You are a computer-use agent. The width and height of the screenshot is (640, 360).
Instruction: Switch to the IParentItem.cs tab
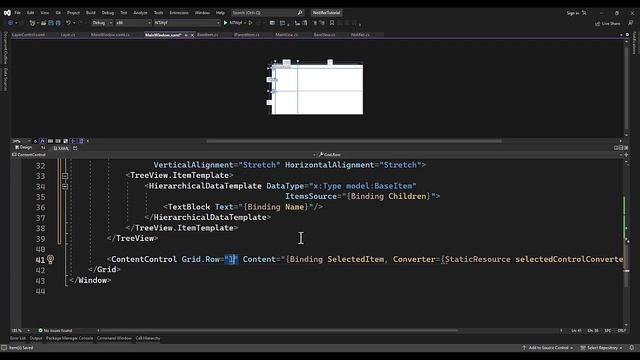click(247, 35)
